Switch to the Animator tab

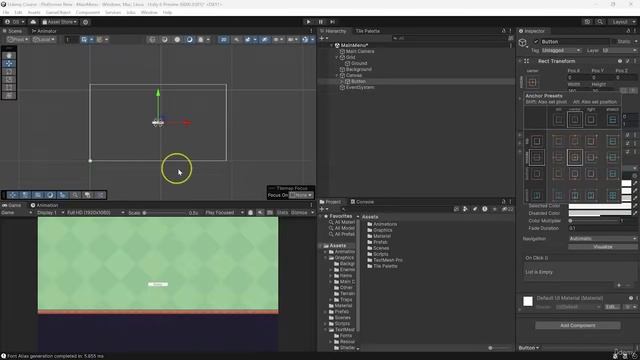coord(44,31)
